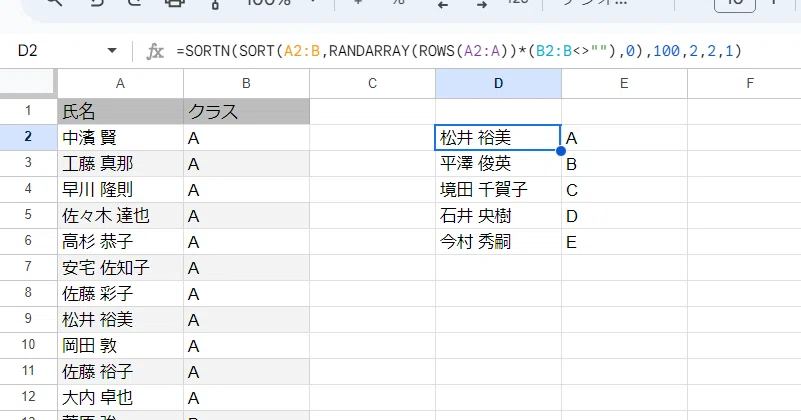Select cell containing 高杉 恭子
The height and width of the screenshot is (420, 801).
coord(120,241)
